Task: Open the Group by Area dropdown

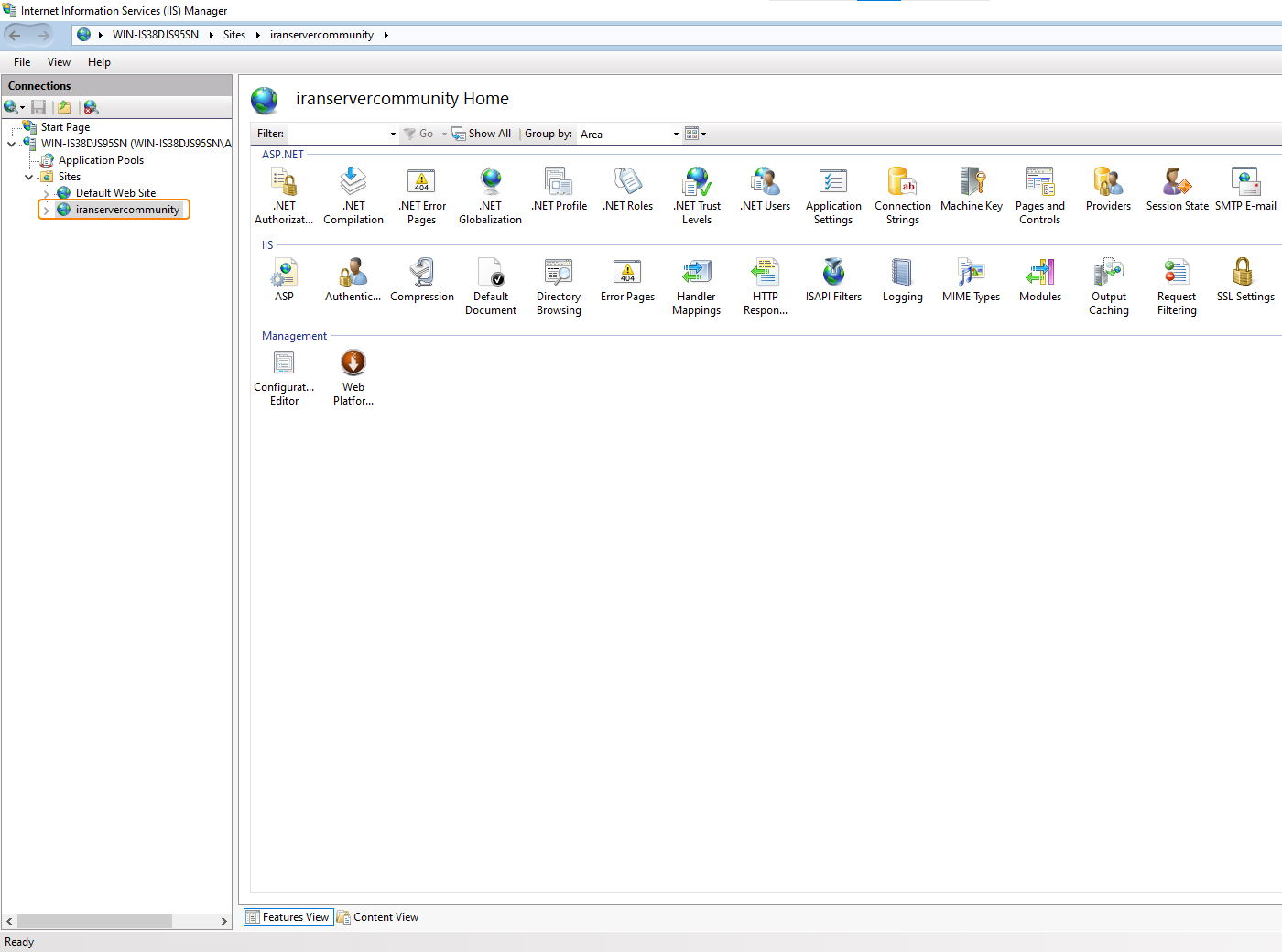Action: pos(676,135)
